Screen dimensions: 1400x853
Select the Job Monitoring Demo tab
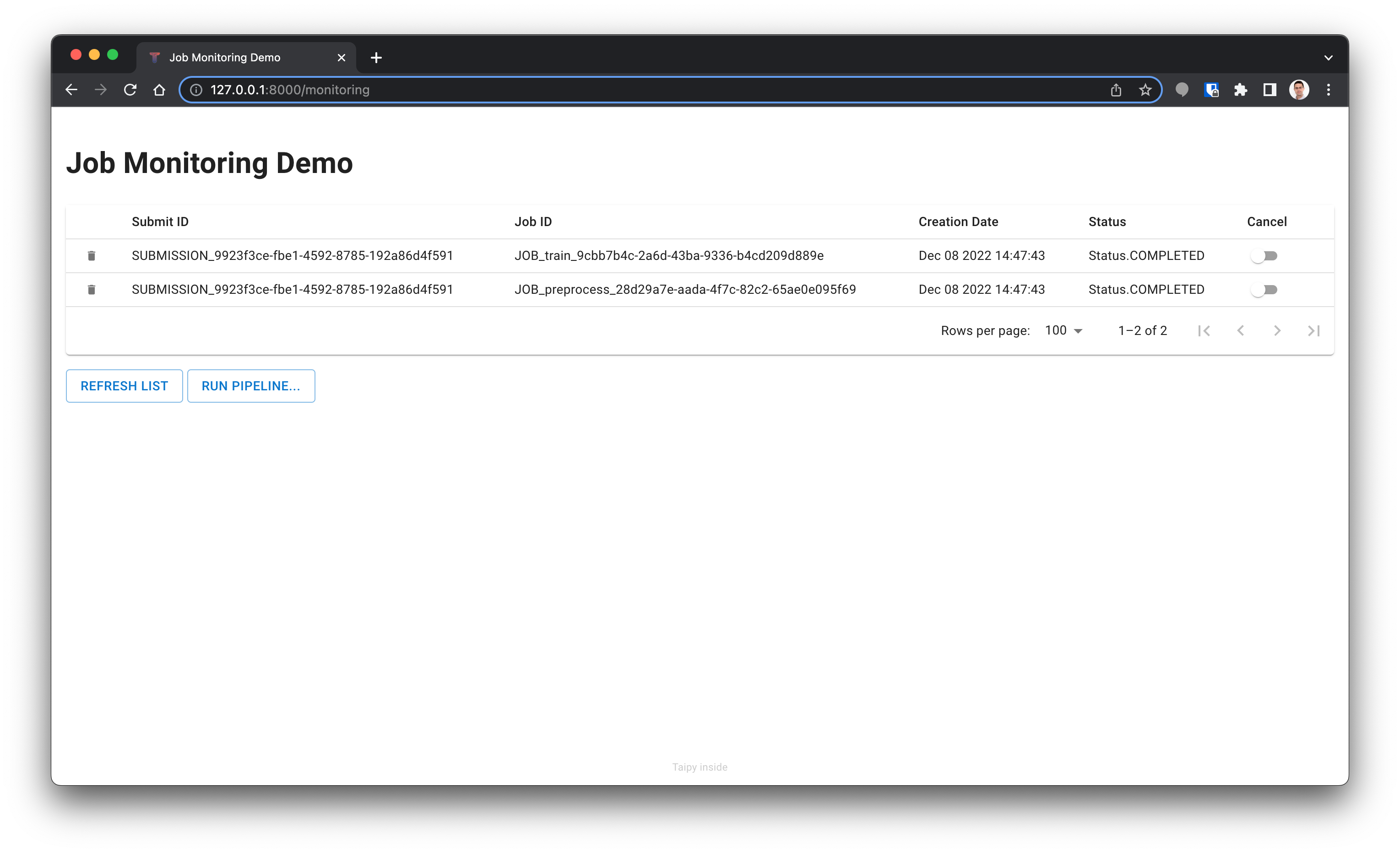click(x=239, y=57)
